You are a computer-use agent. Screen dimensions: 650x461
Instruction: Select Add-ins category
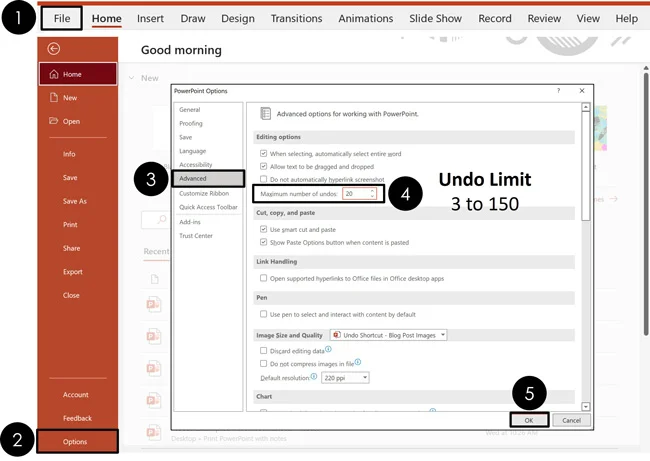190,222
